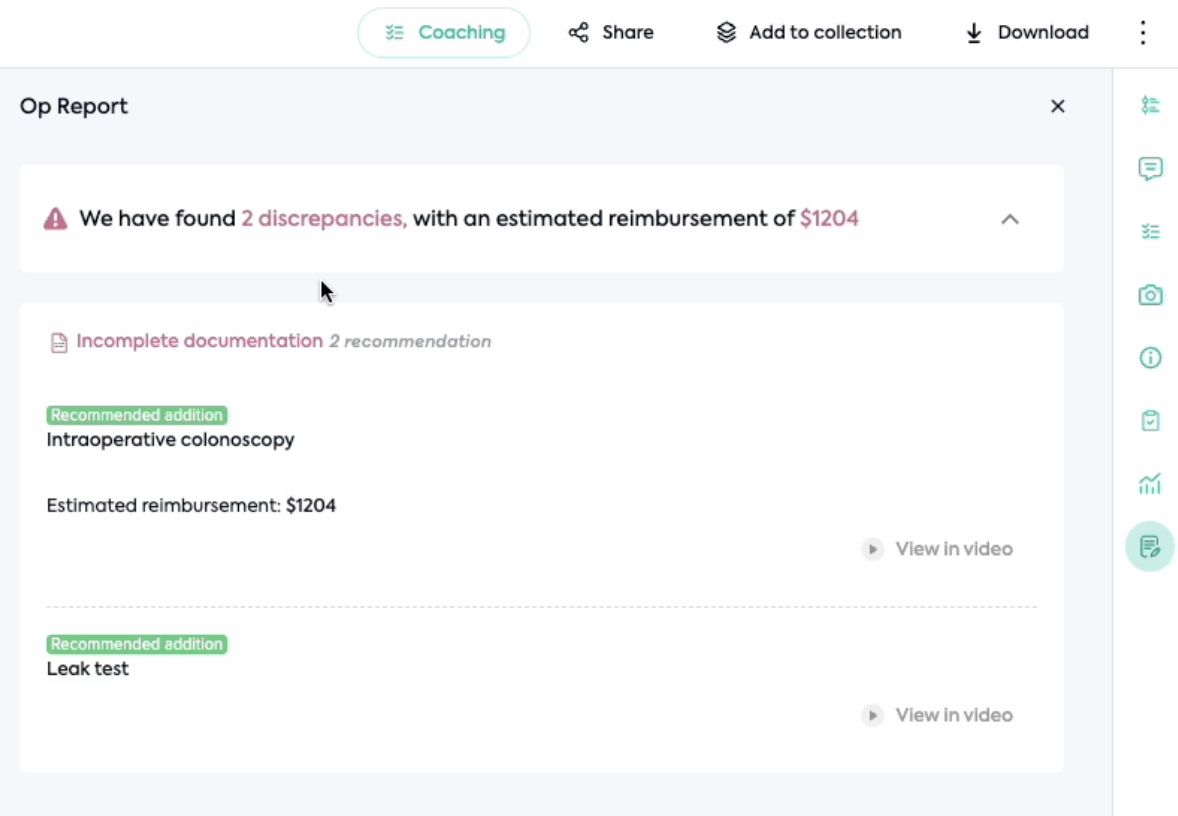The width and height of the screenshot is (1178, 816).
Task: Click the three-dot more options menu
Action: tap(1143, 33)
